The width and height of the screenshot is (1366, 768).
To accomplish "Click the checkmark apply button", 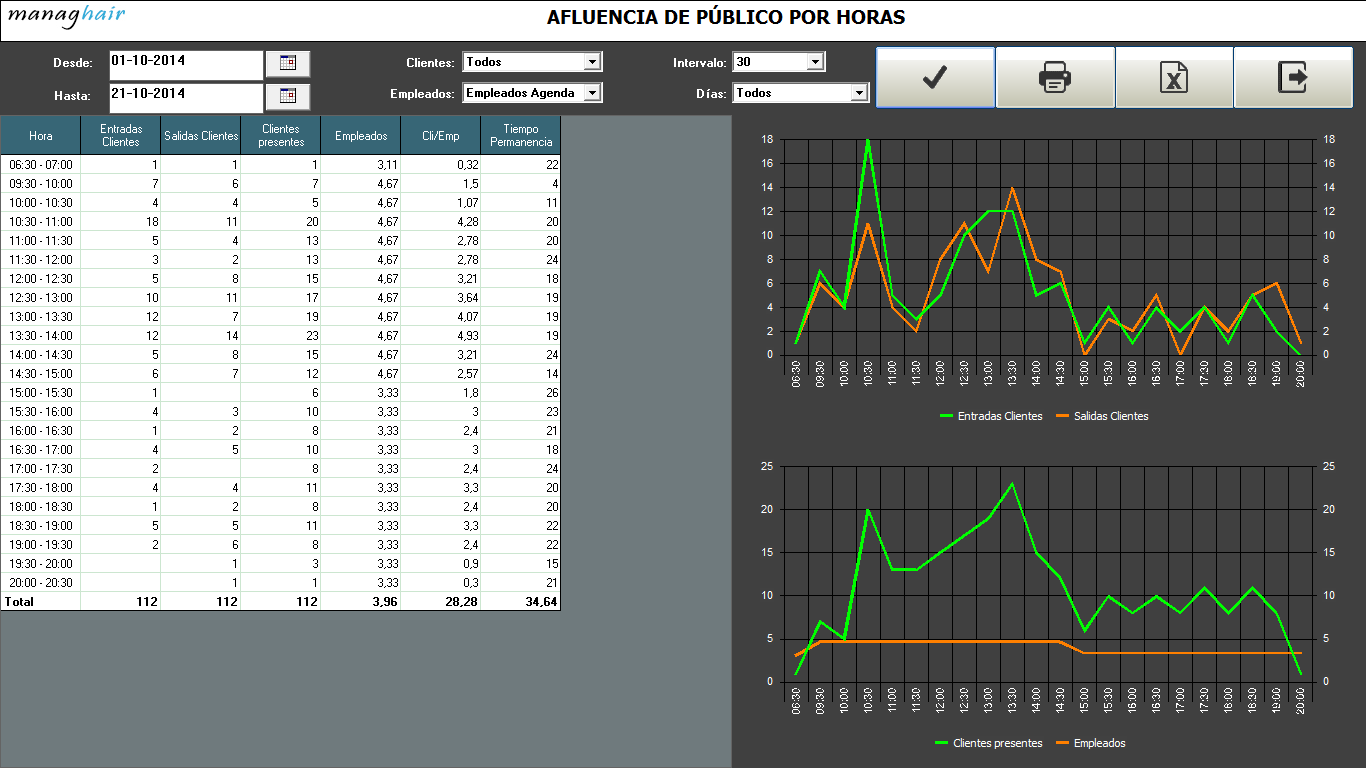I will [935, 77].
